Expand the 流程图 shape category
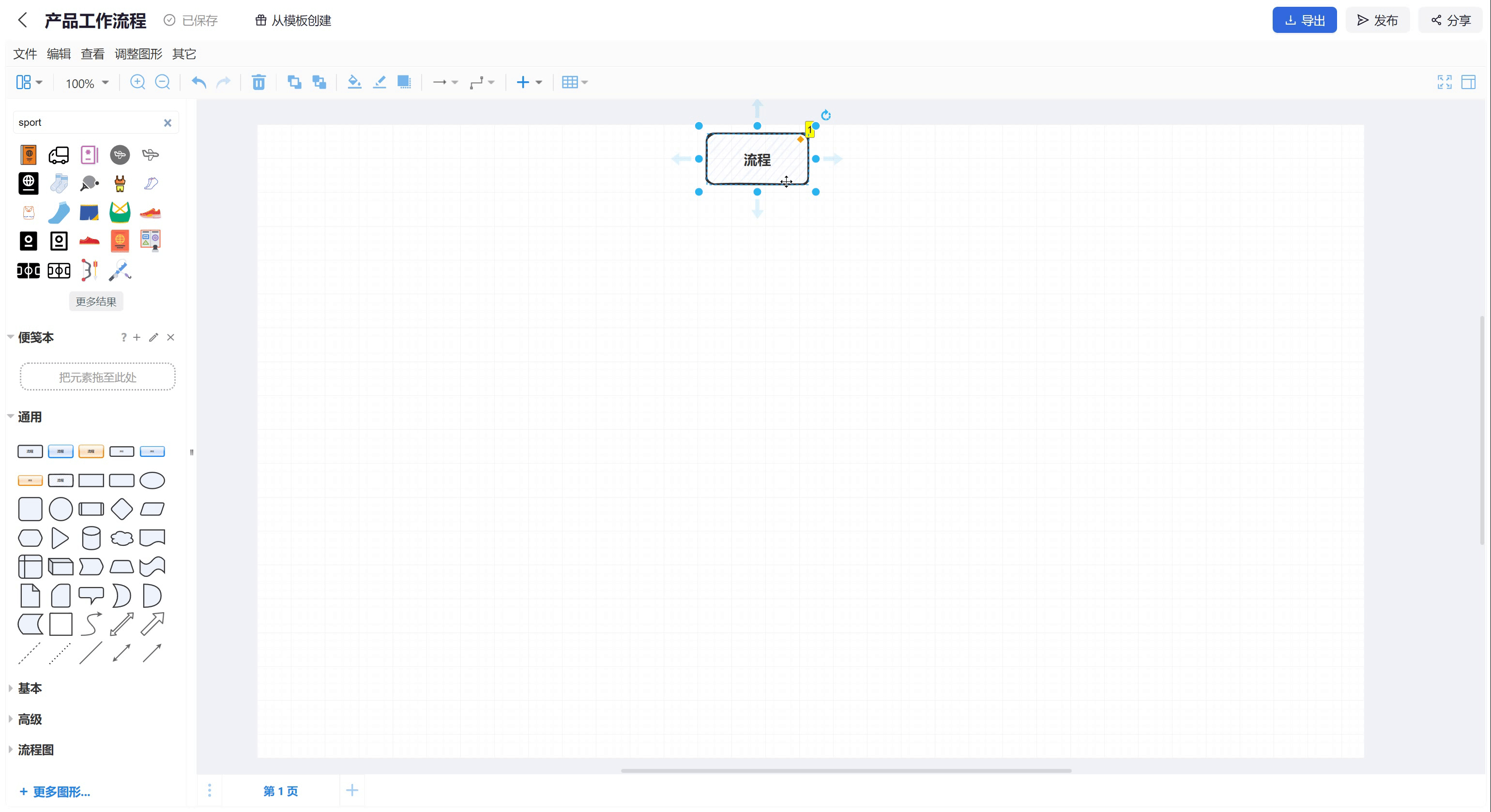The image size is (1491, 812). (x=35, y=750)
